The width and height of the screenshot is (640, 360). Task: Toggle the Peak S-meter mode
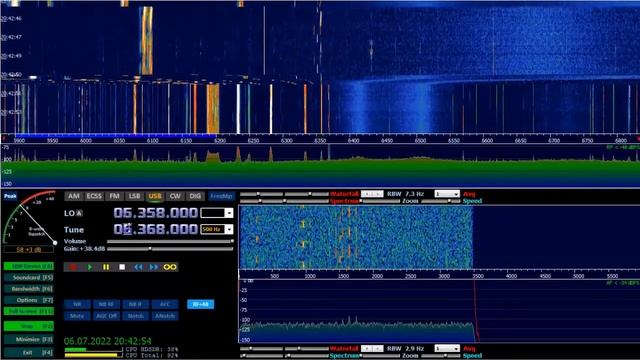tap(10, 196)
